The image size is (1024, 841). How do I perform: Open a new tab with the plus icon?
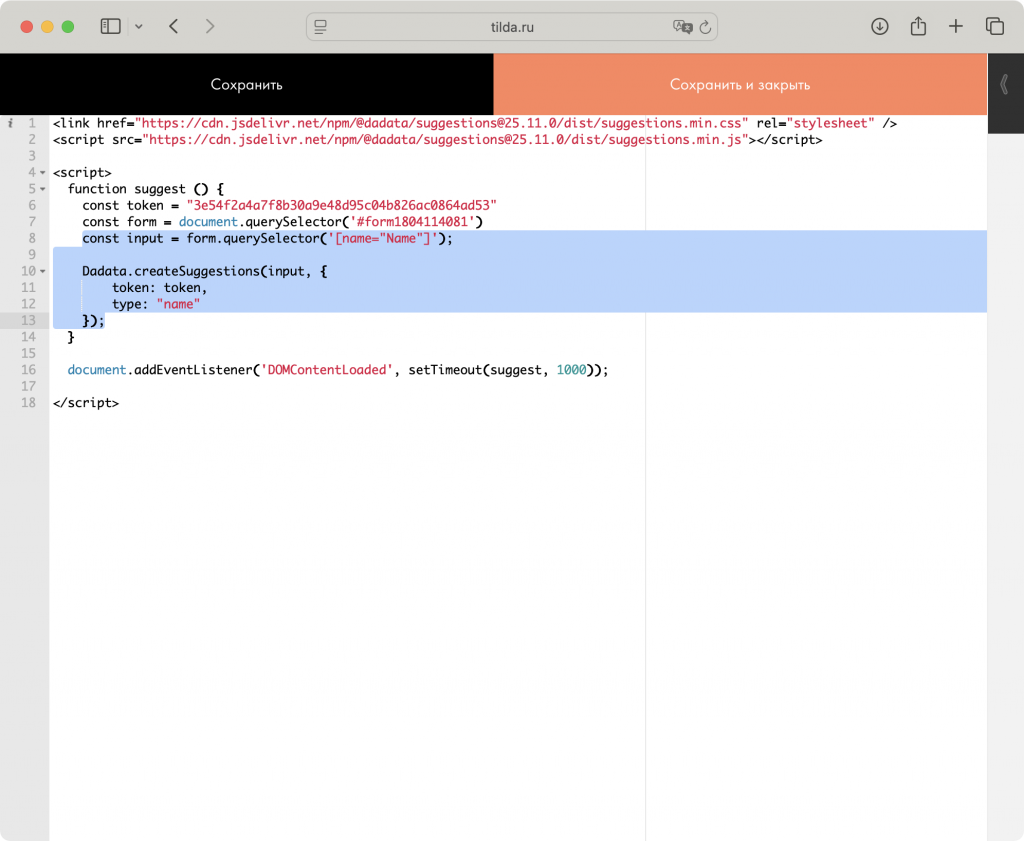coord(956,27)
